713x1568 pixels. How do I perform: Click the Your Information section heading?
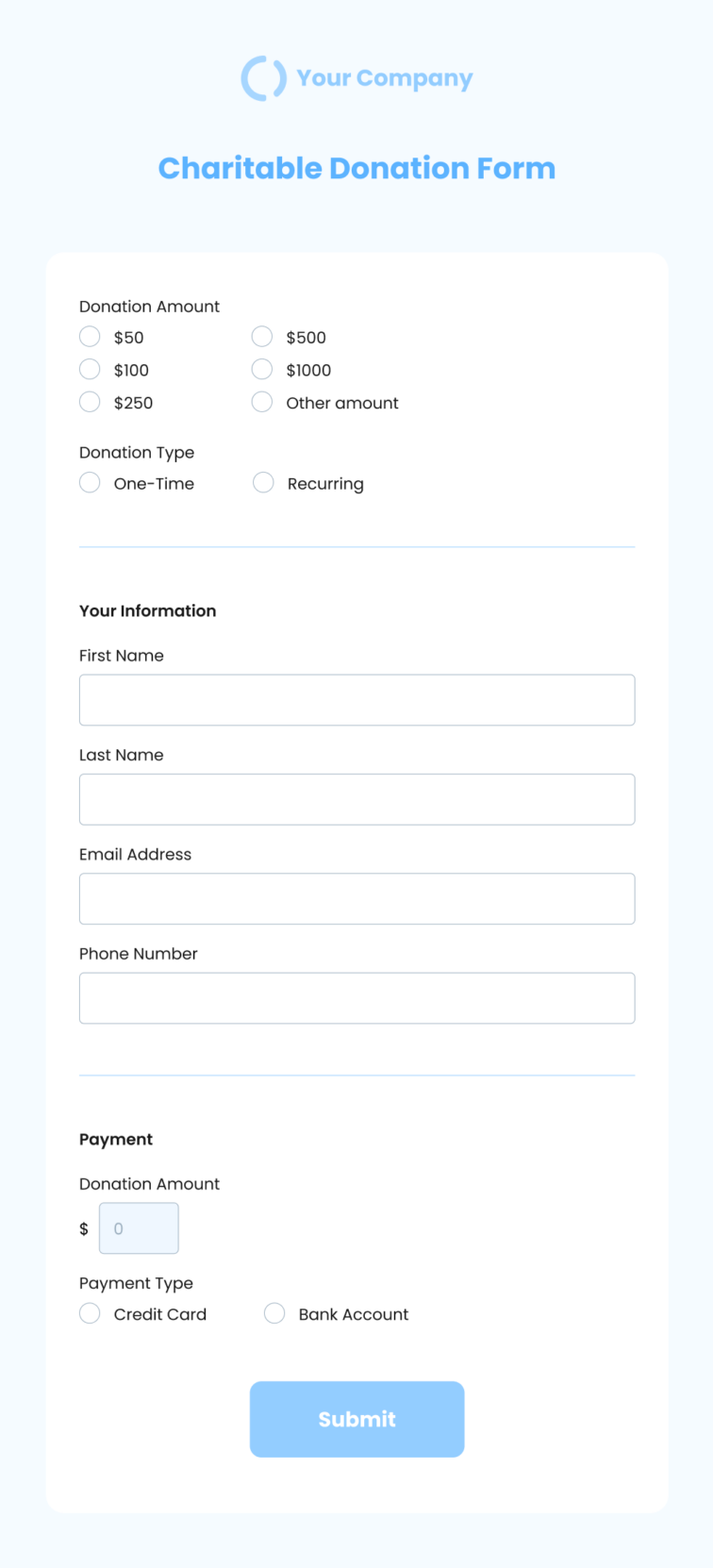click(148, 610)
